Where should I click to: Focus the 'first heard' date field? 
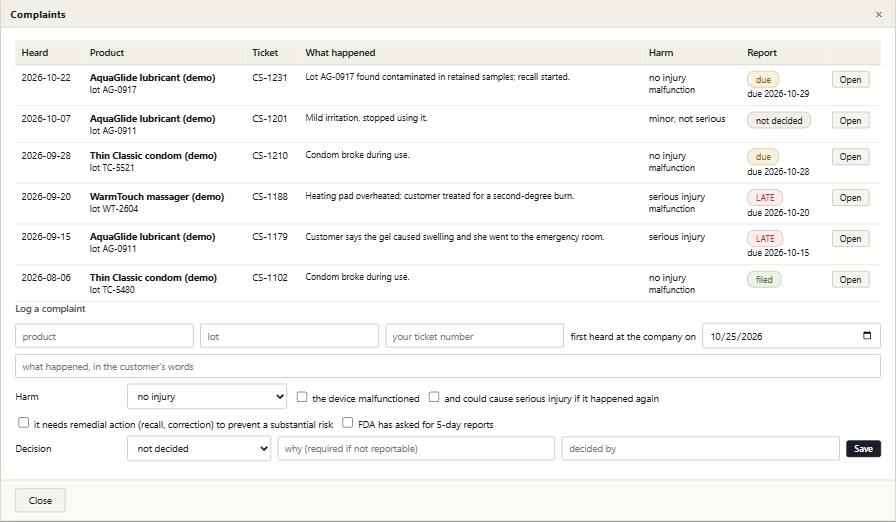click(791, 336)
